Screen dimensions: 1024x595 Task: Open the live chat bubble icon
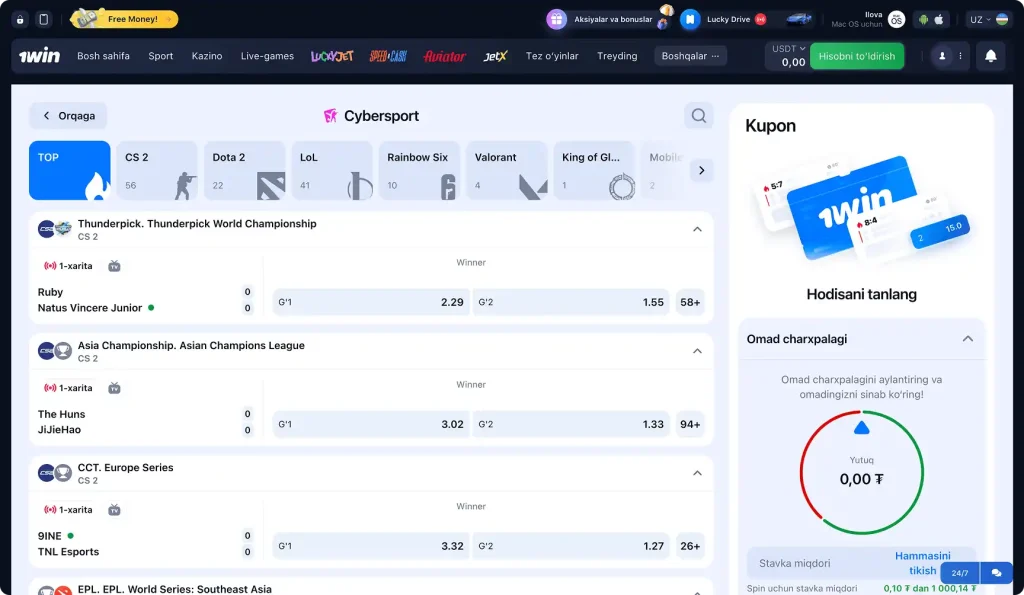[x=997, y=573]
